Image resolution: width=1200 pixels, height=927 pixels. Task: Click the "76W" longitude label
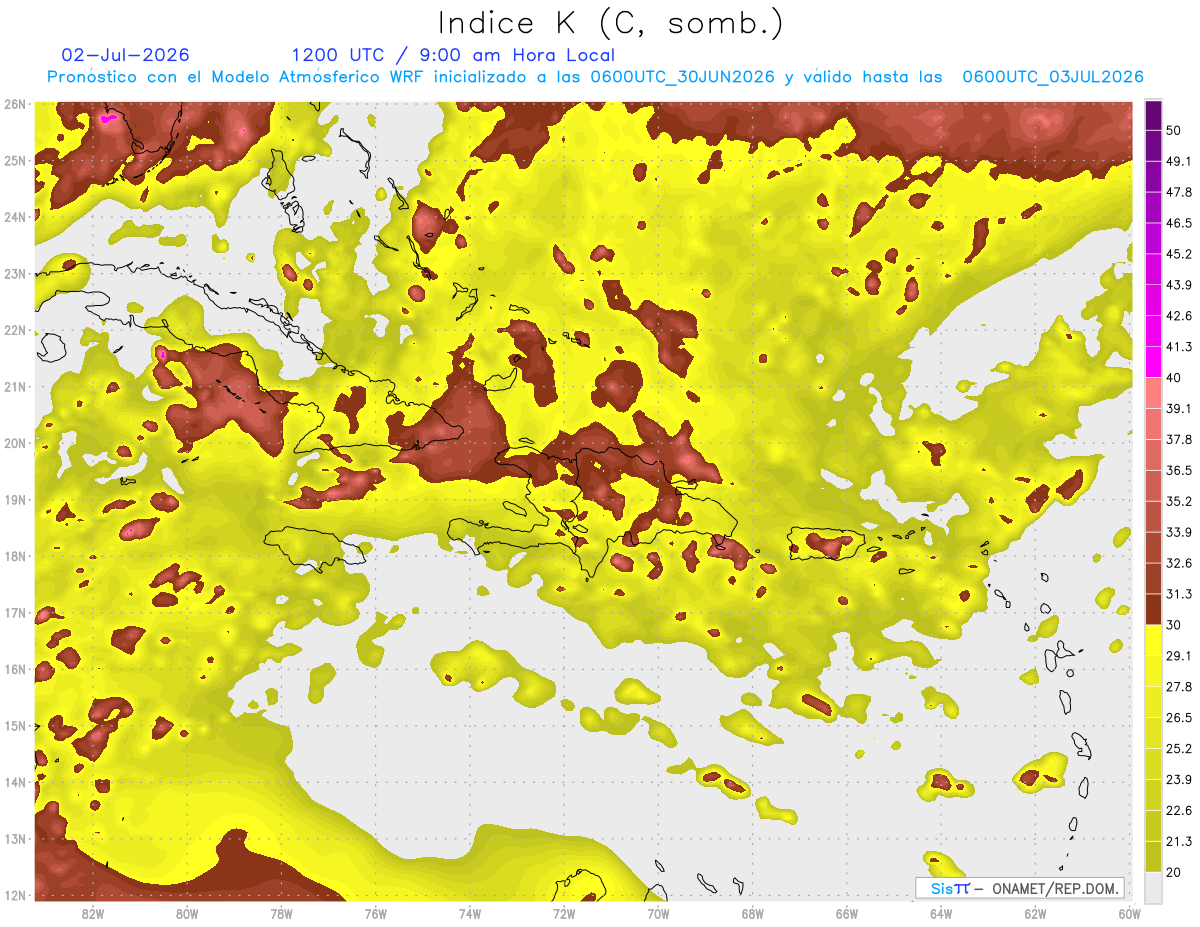point(375,913)
